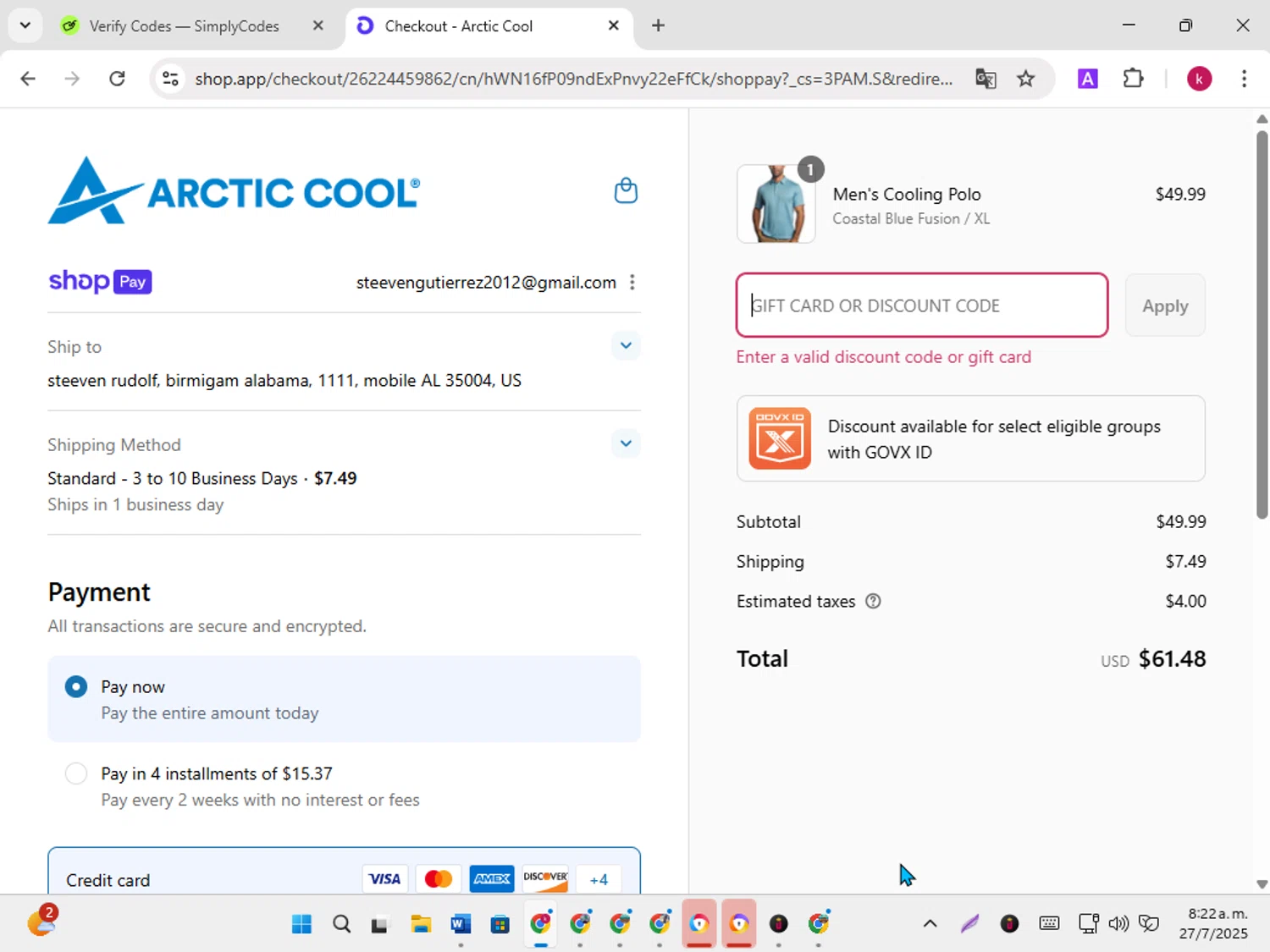Viewport: 1270px width, 952px height.
Task: Open the Windows Start menu
Action: coord(301,923)
